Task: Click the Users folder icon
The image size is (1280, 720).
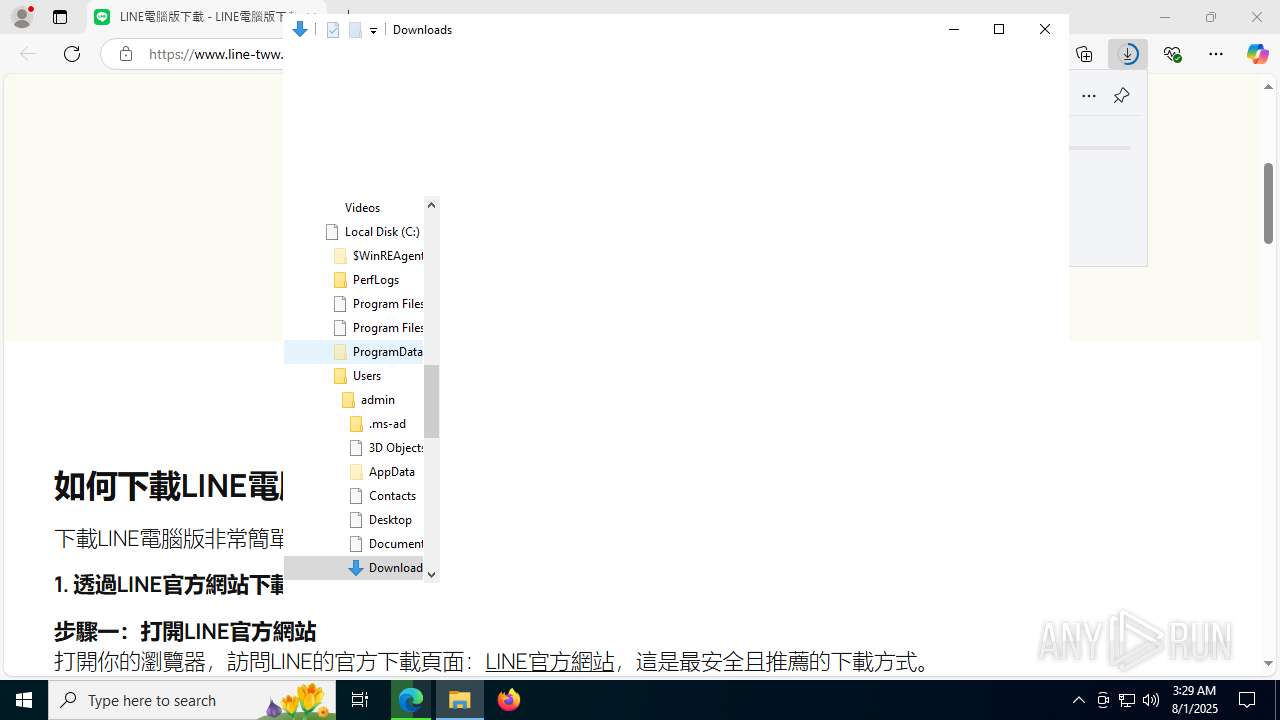Action: pyautogui.click(x=340, y=376)
